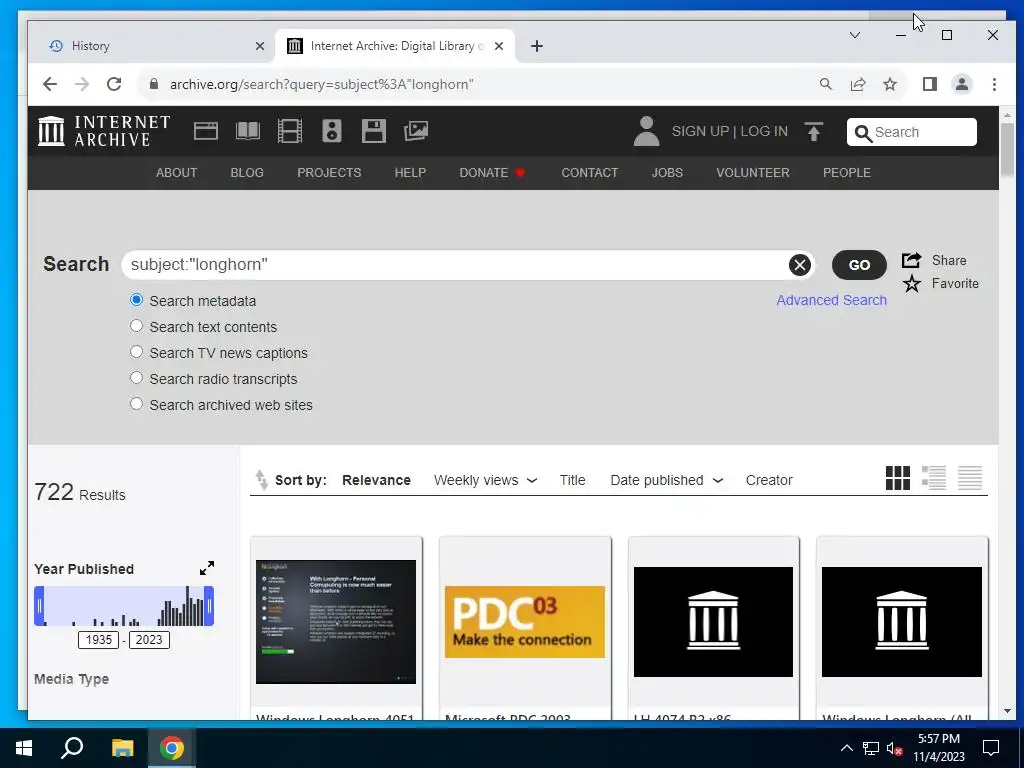Screen dimensions: 1024x768
Task: Select Search TV news captions option
Action: pyautogui.click(x=136, y=352)
